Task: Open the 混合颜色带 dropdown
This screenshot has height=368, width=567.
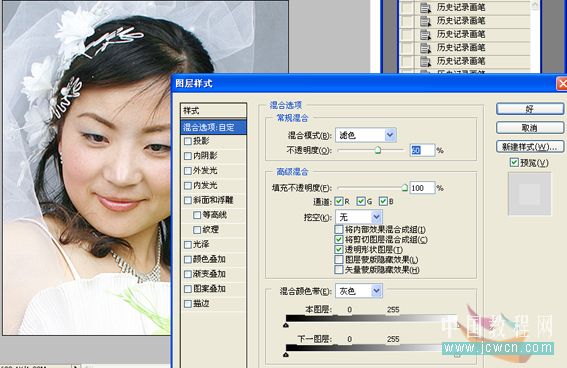Action: (359, 291)
